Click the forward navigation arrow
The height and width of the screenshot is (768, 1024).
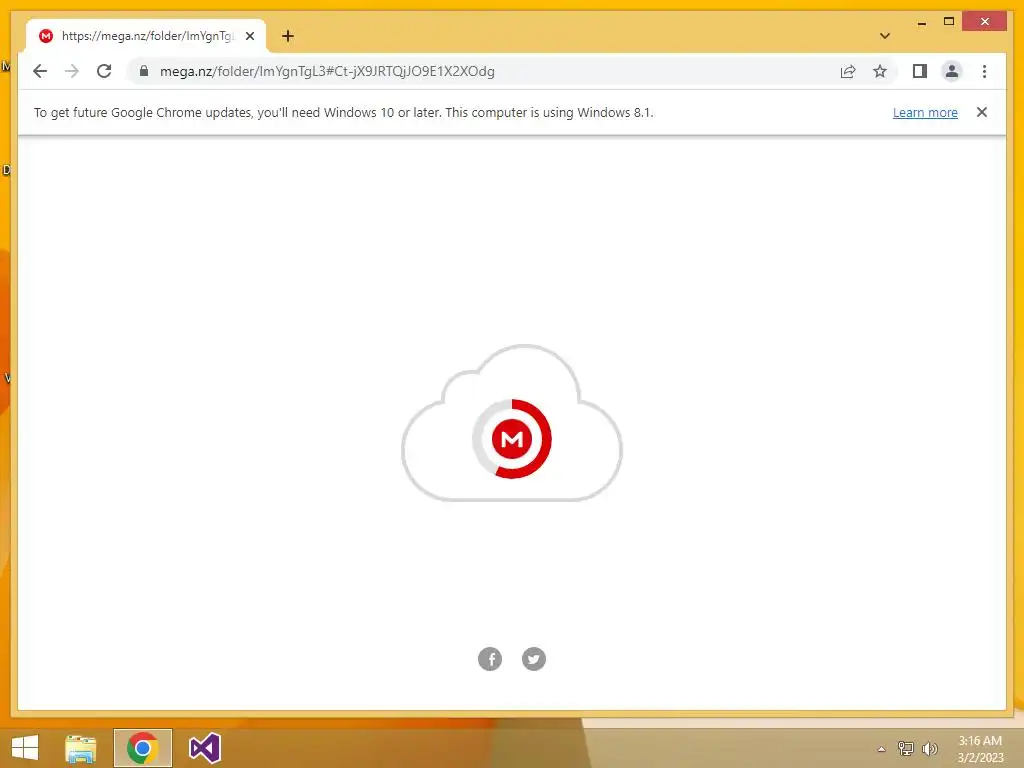pos(72,71)
